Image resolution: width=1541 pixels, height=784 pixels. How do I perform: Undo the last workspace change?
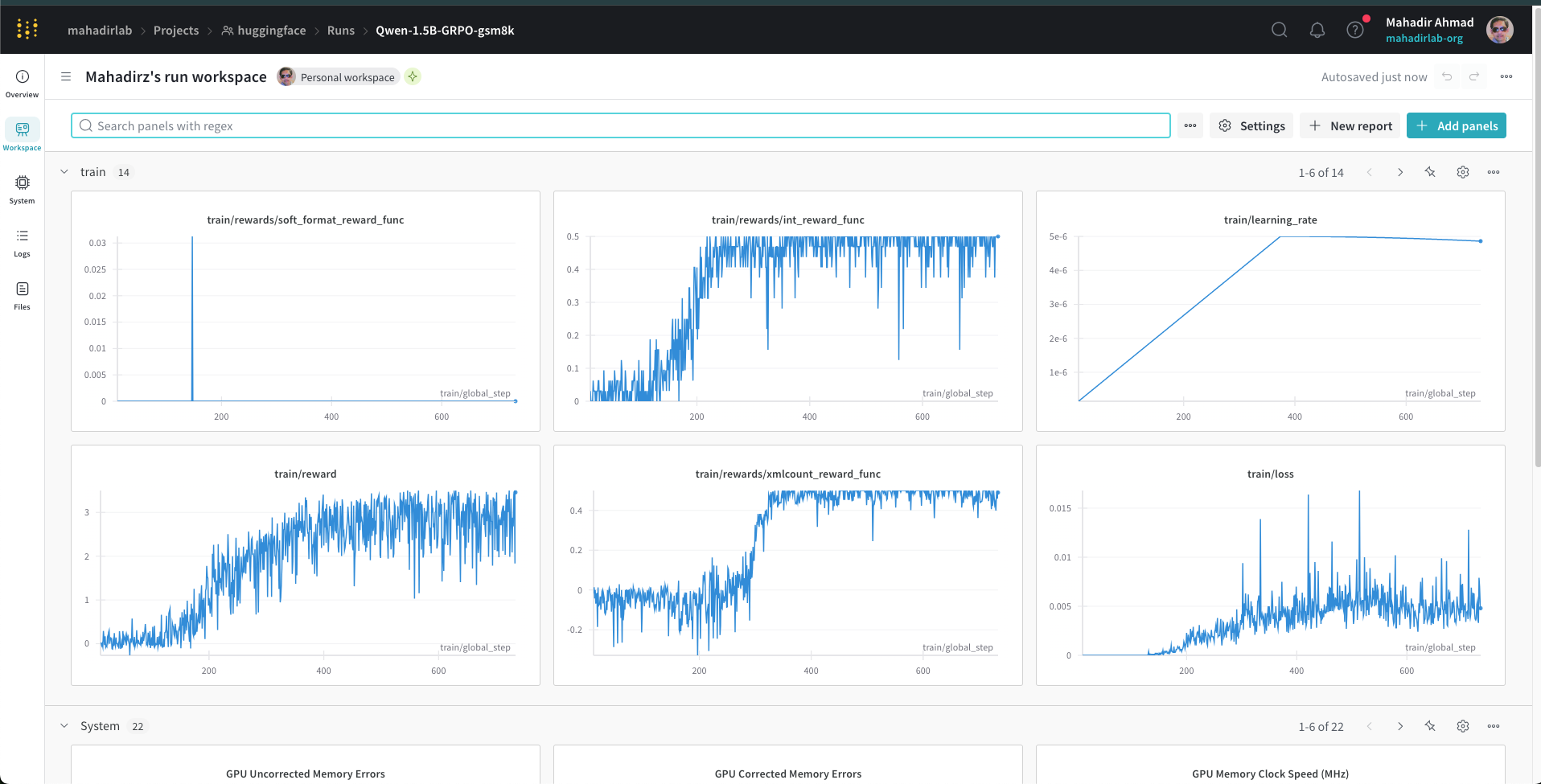(1447, 76)
